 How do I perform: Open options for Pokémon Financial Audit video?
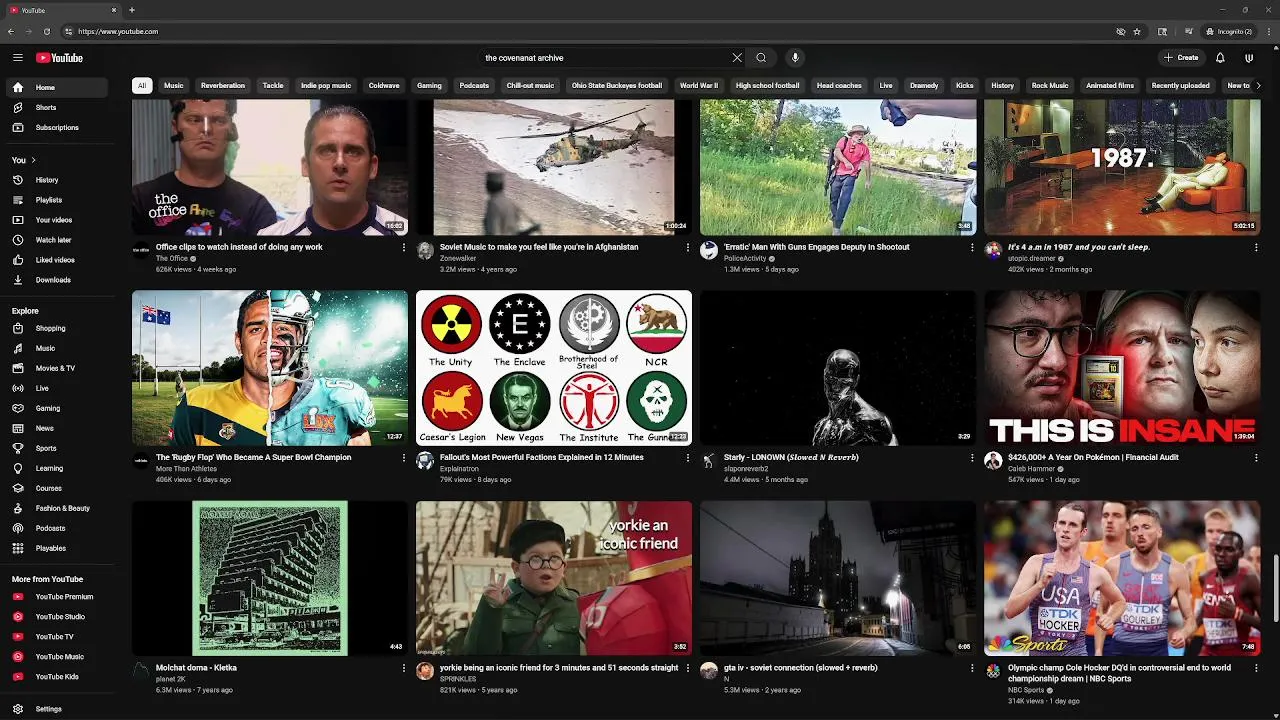point(1256,457)
